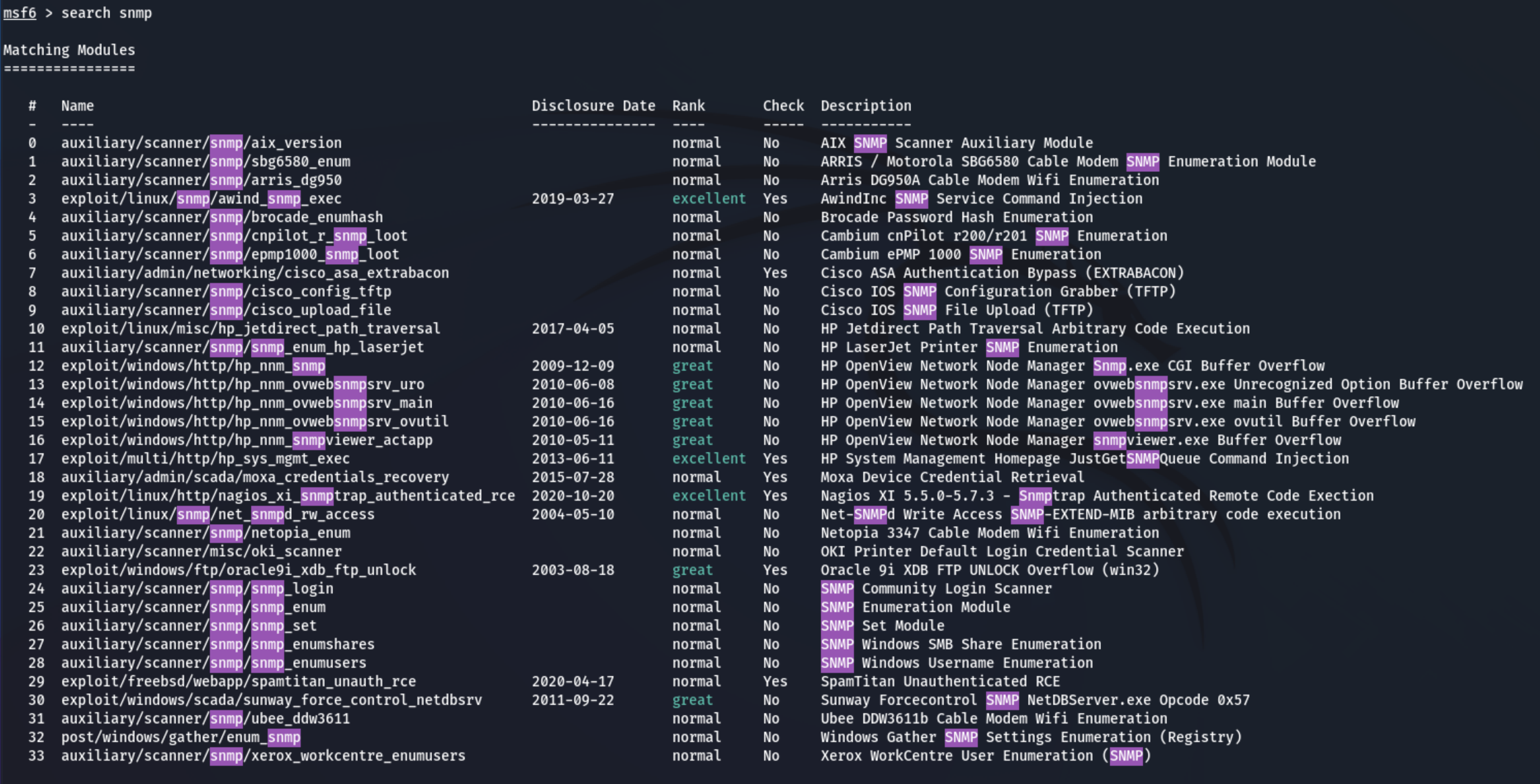Click date 2009-12-09 in the hp_nnm_snmp row
Viewport: 1540px width, 784px height.
coord(573,366)
